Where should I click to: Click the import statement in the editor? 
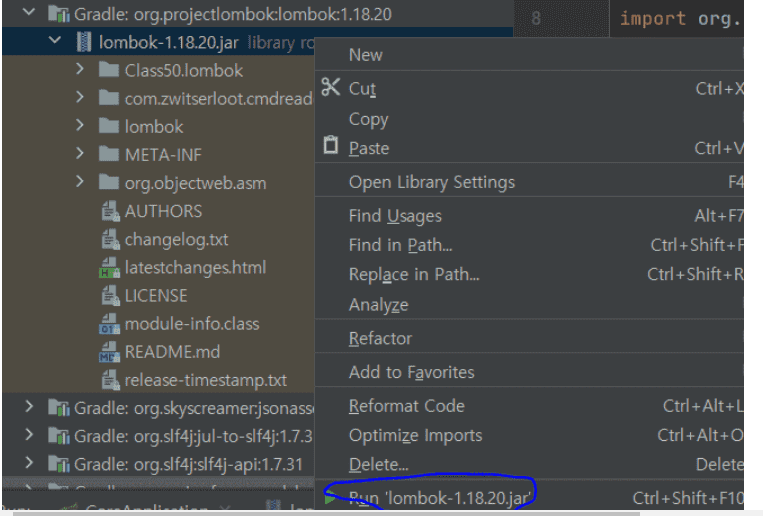tap(681, 19)
